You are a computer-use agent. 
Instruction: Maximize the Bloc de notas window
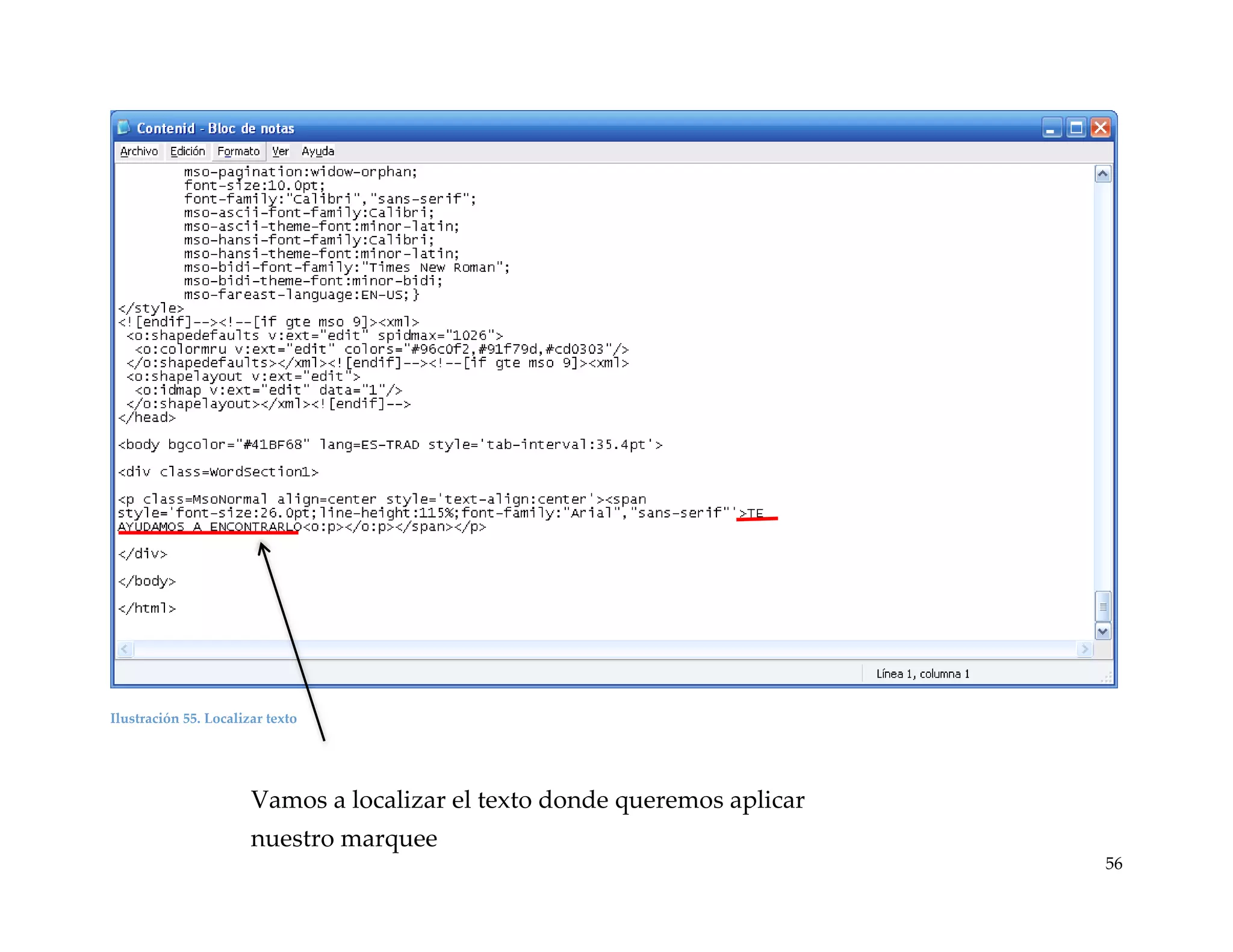point(1076,128)
